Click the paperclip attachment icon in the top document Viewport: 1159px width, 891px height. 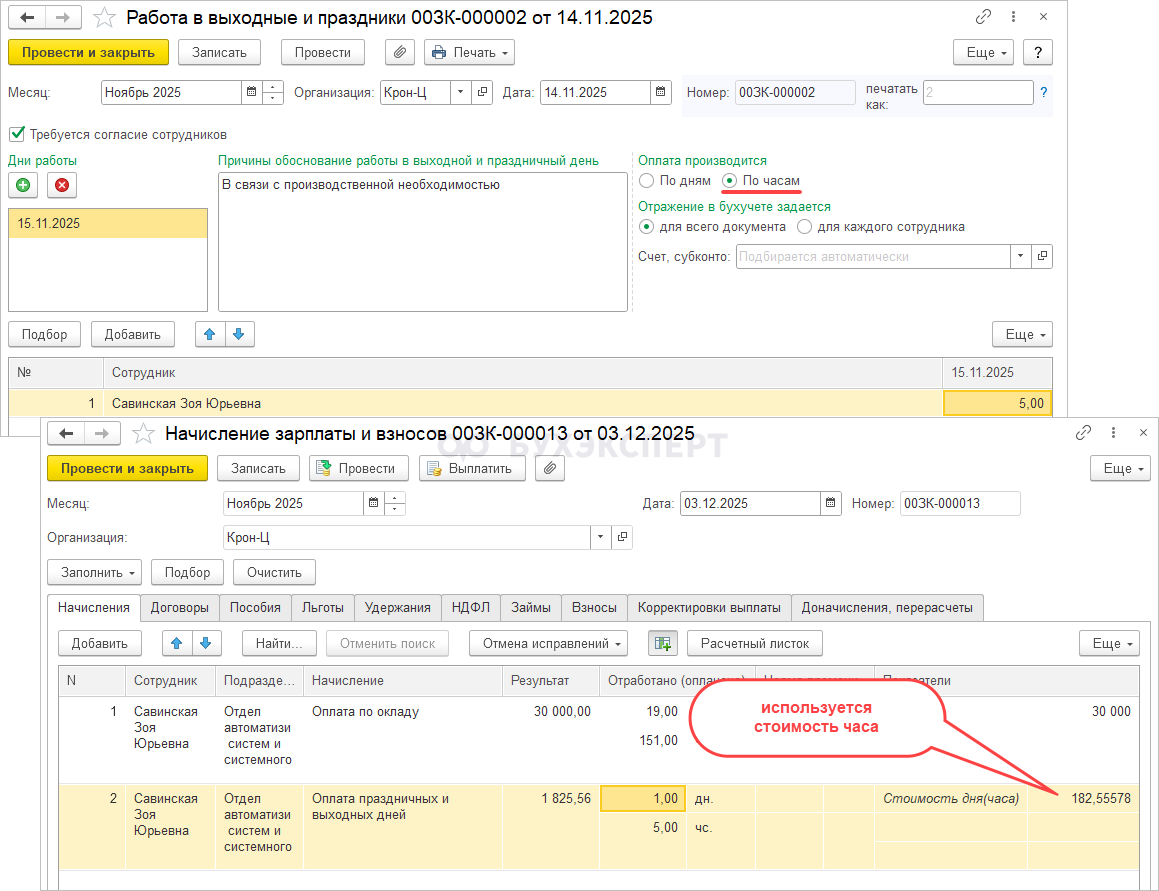click(399, 52)
